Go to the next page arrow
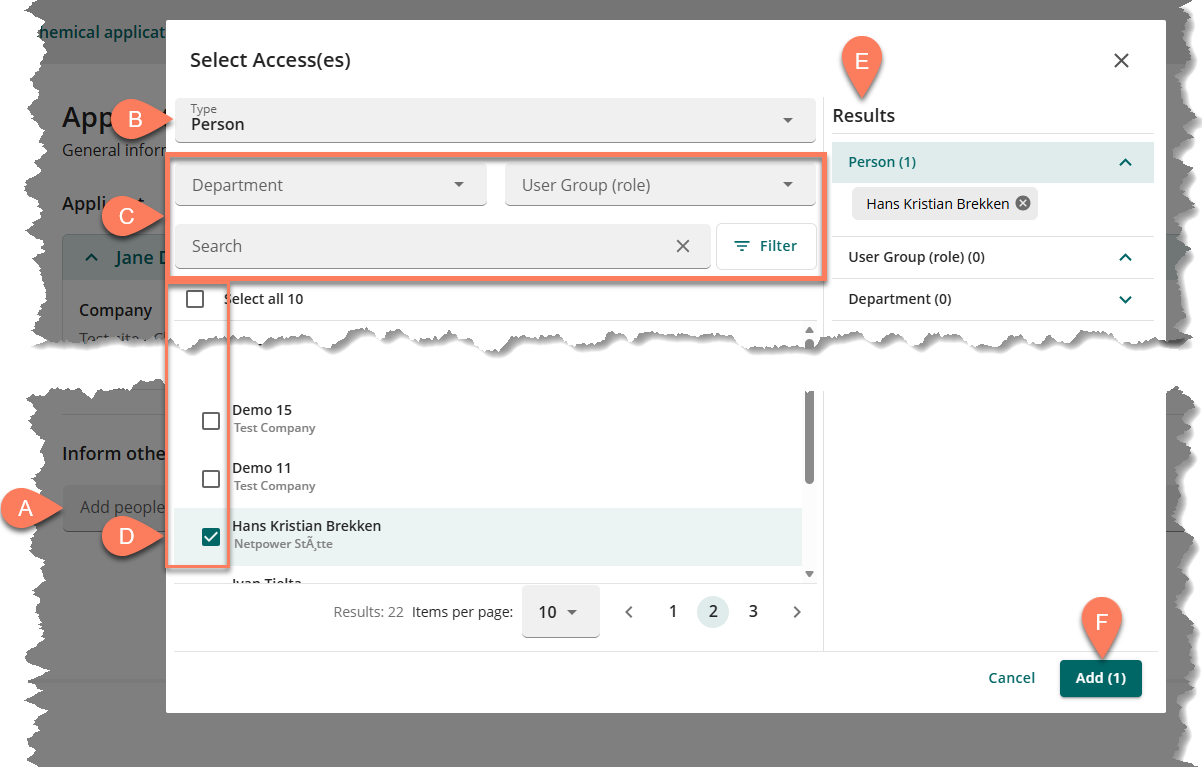The width and height of the screenshot is (1202, 767). [797, 612]
